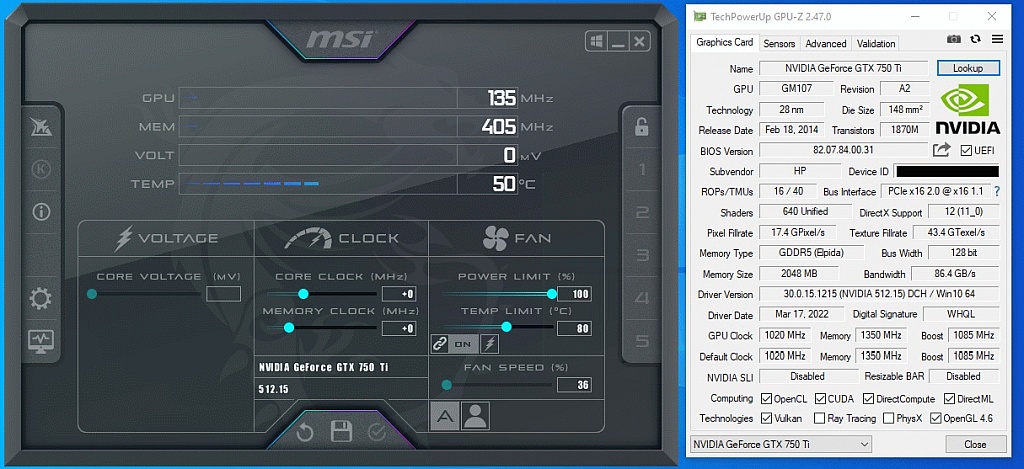Screen dimensions: 1024x469
Task: Open the information icon in Afterburner sidebar
Action: (41, 212)
